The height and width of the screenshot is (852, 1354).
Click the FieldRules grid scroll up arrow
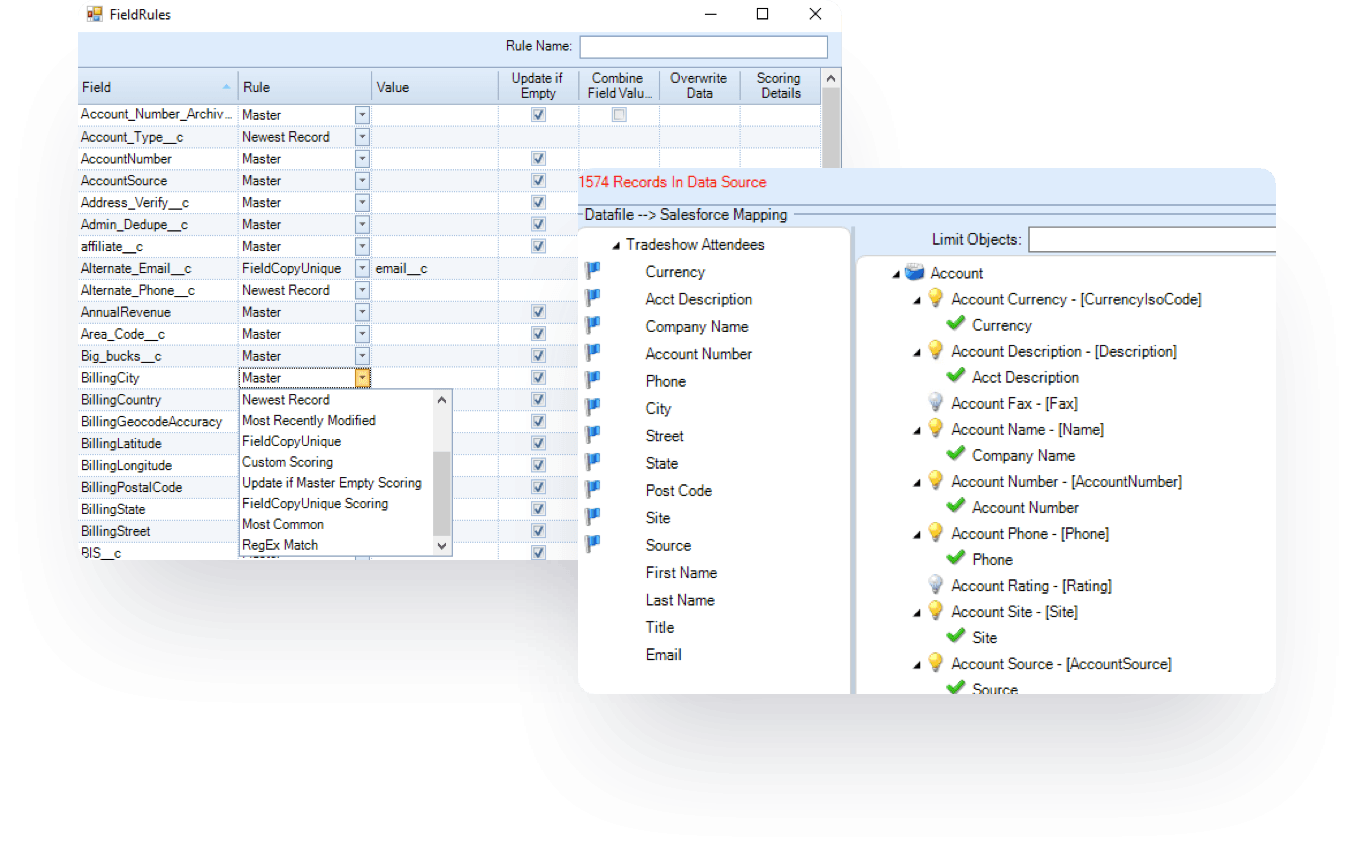831,78
